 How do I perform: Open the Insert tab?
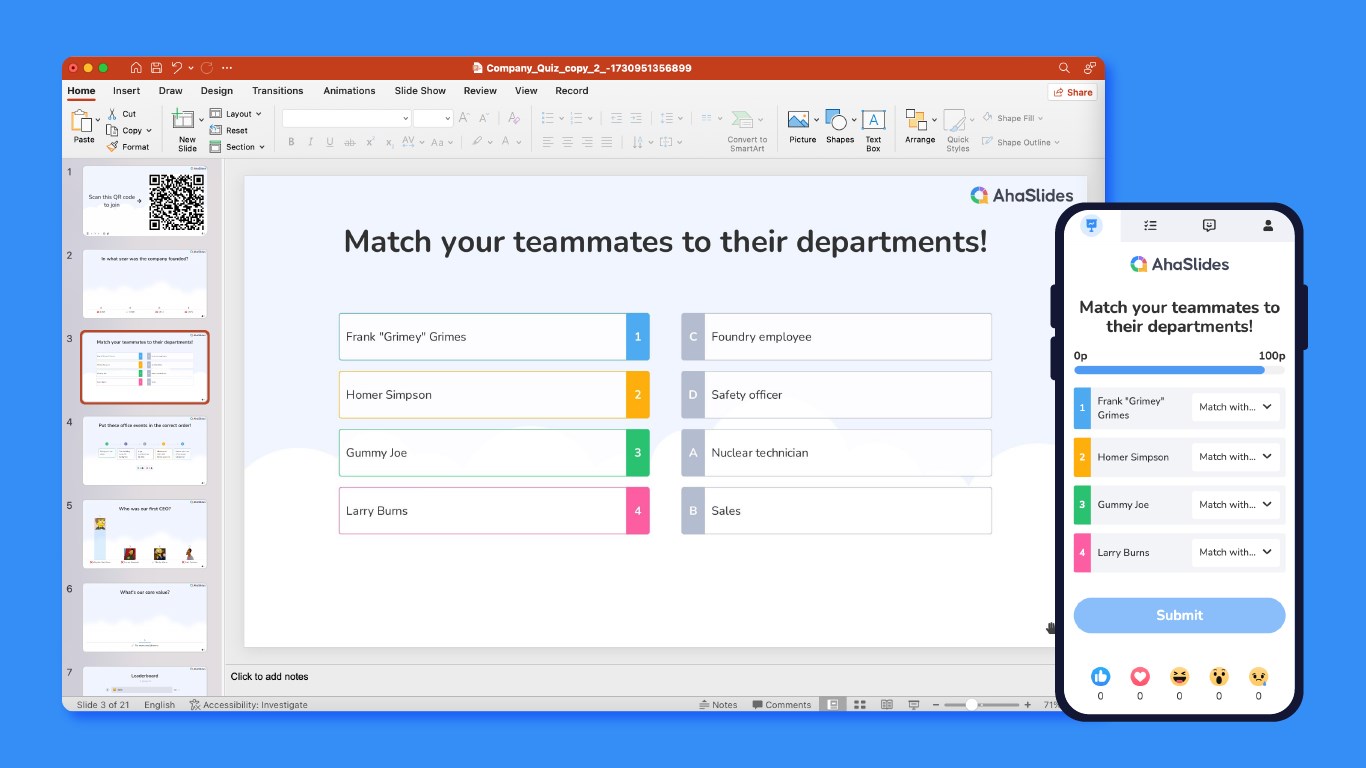pos(126,91)
